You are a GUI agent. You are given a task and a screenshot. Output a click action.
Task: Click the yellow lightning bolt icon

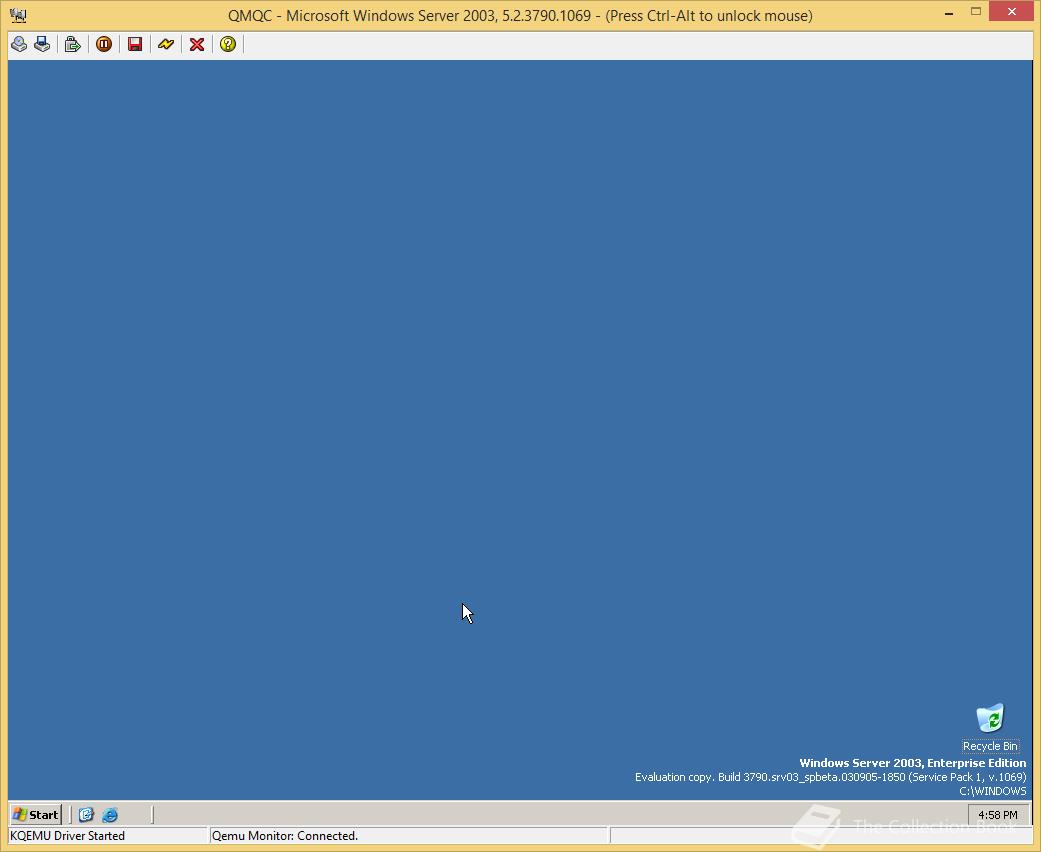(166, 44)
